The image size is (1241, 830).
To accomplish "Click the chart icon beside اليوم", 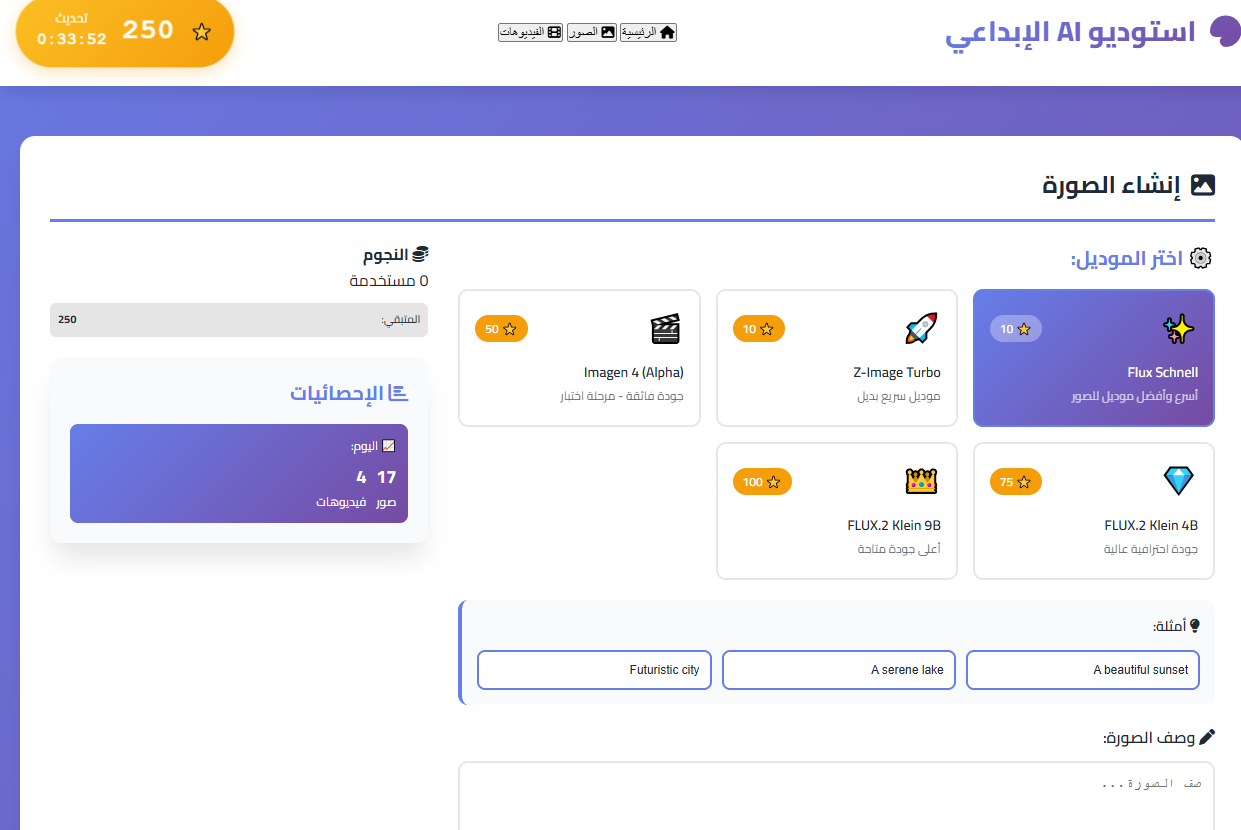I will 389,446.
